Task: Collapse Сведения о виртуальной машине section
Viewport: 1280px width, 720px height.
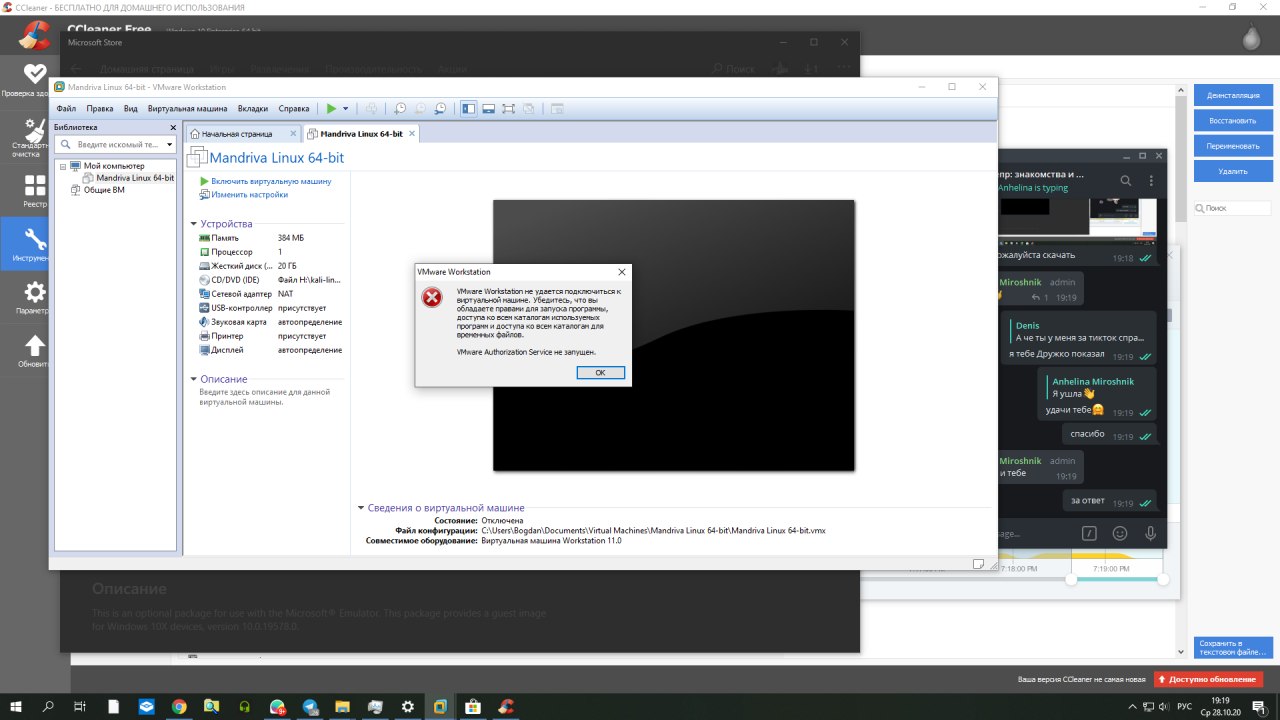Action: 361,508
